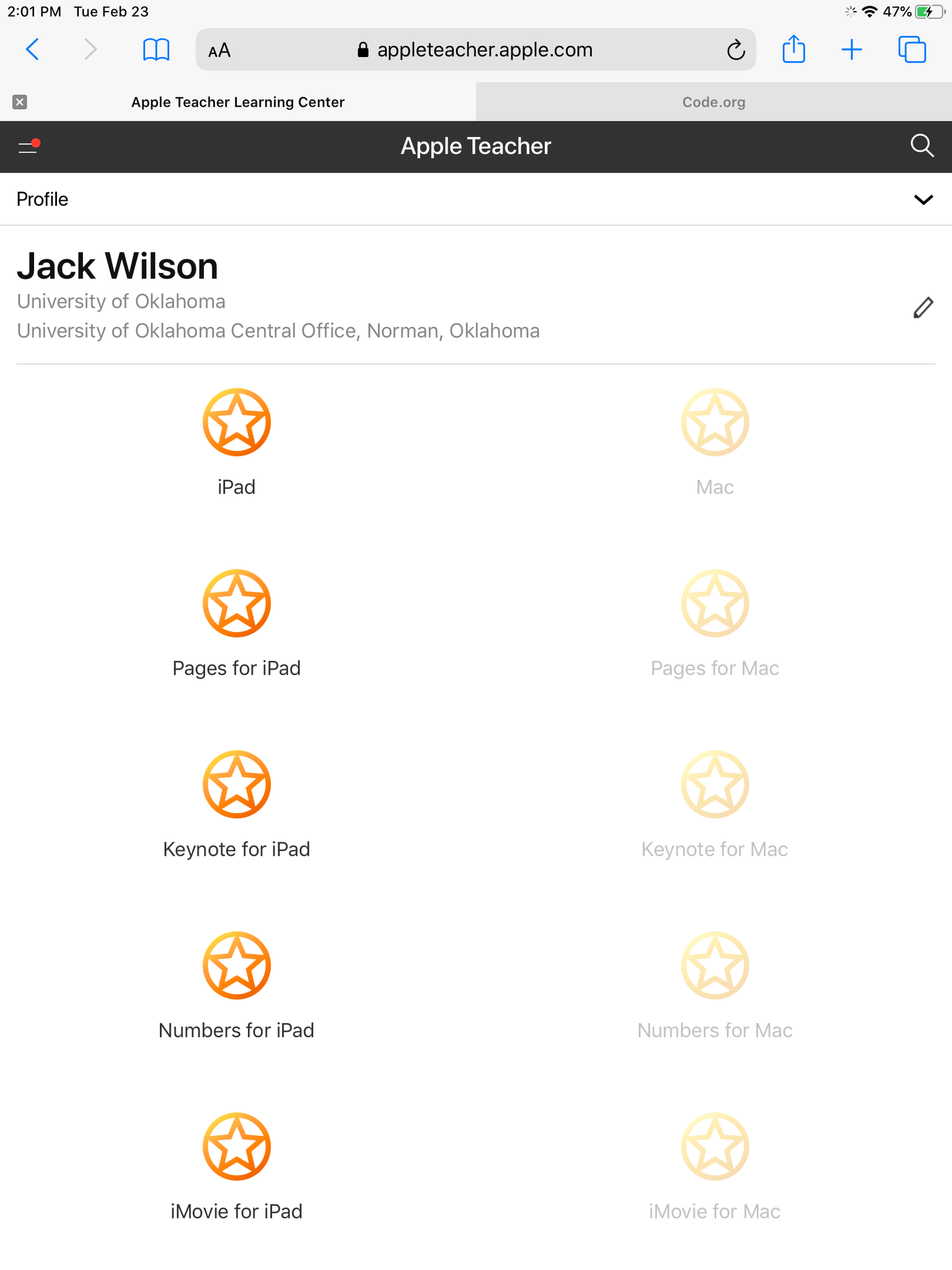Reload the page with refresh icon

tap(735, 50)
